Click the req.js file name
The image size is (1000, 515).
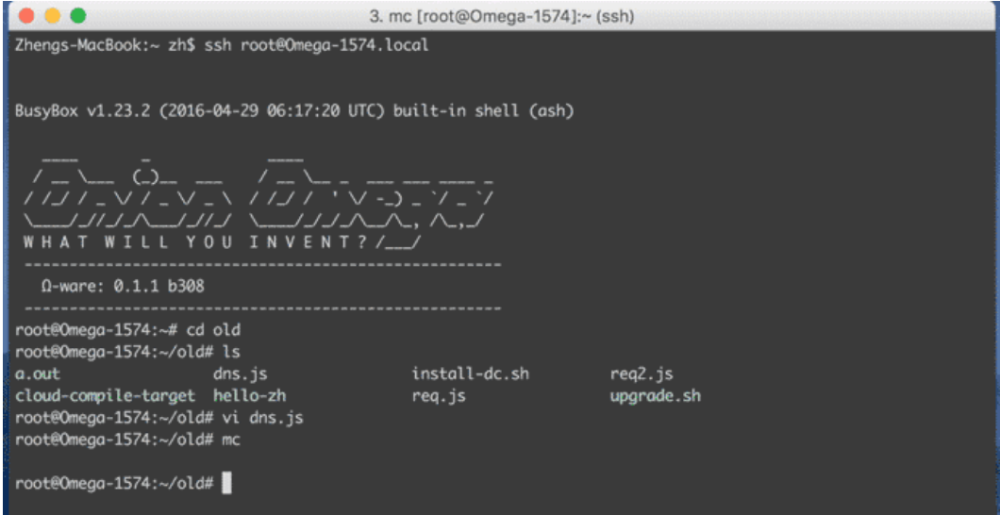click(x=438, y=397)
